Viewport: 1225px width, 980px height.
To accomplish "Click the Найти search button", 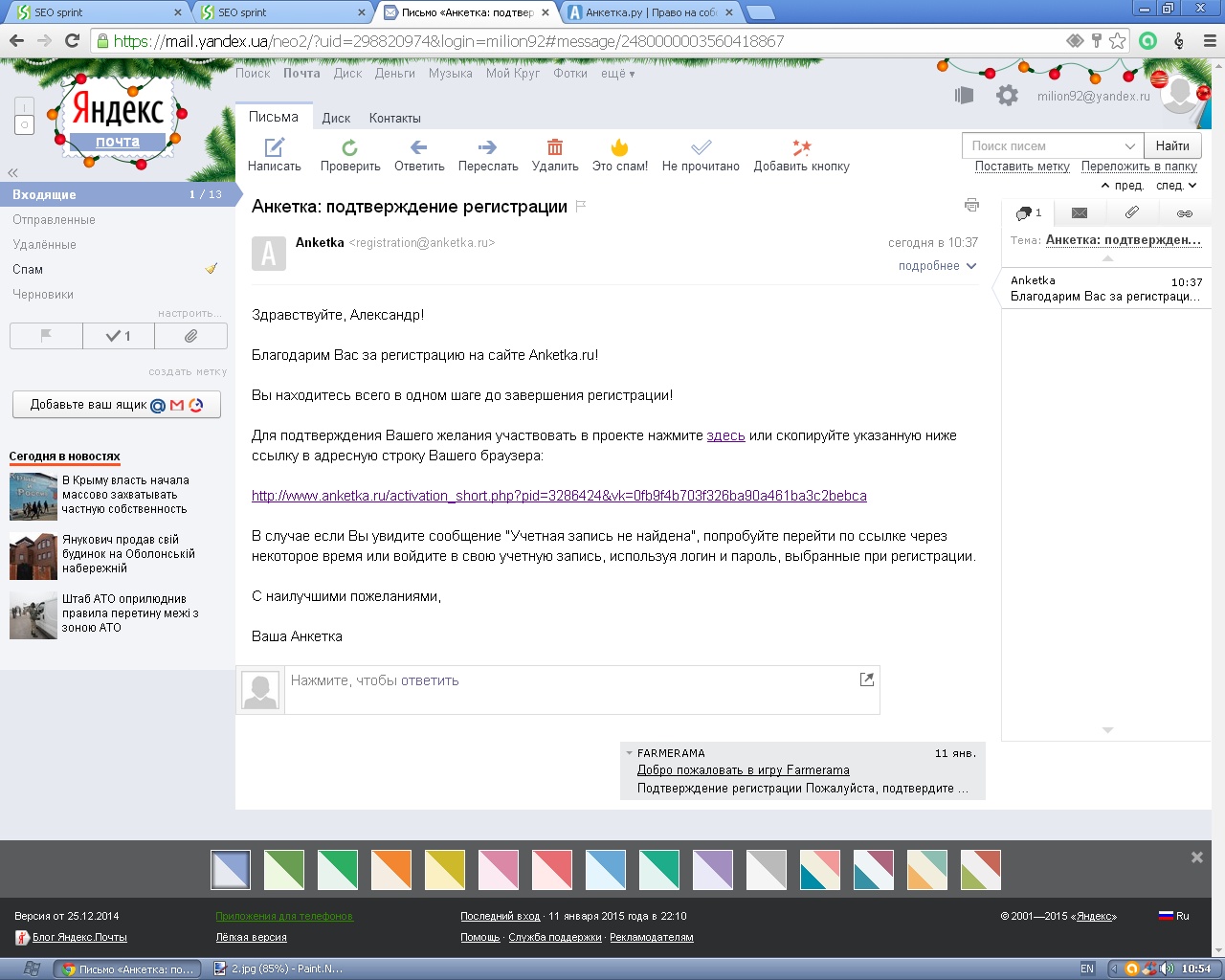I will coord(1172,145).
